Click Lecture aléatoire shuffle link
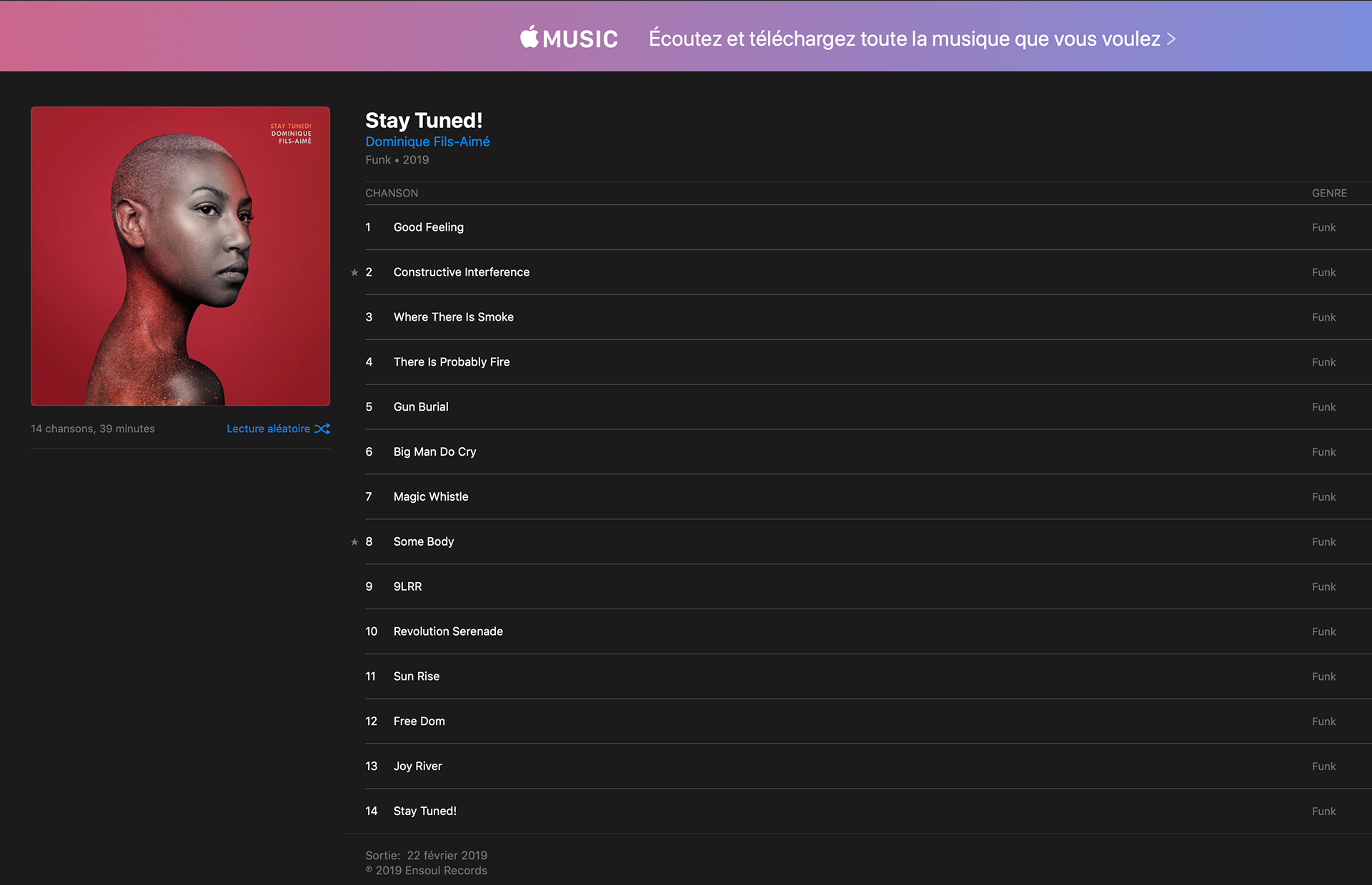Screen dimensions: 1372x885 coord(268,429)
